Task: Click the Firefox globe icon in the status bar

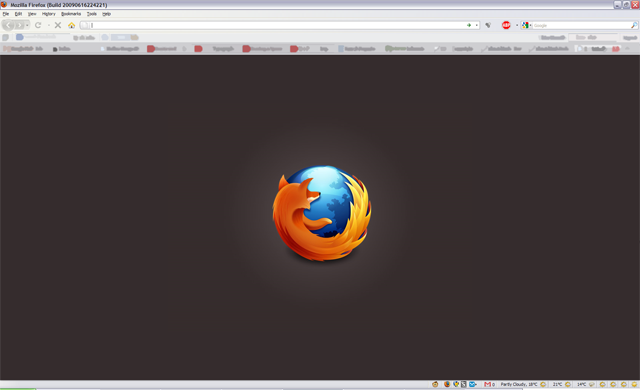Action: 447,384
